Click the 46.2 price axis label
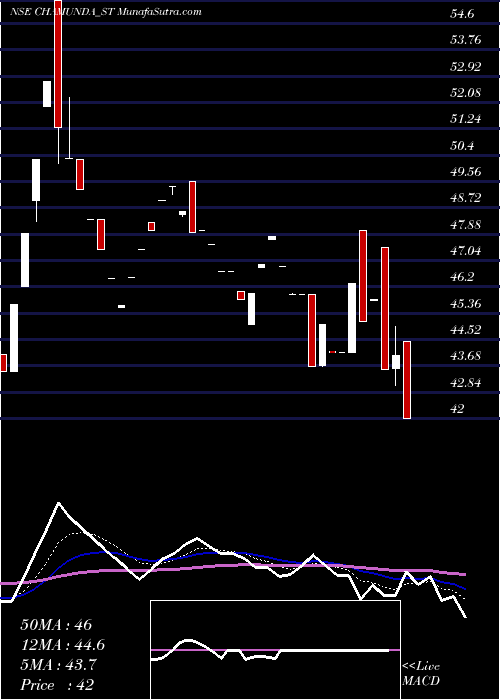Screen dimensions: 500x700 click(x=463, y=277)
